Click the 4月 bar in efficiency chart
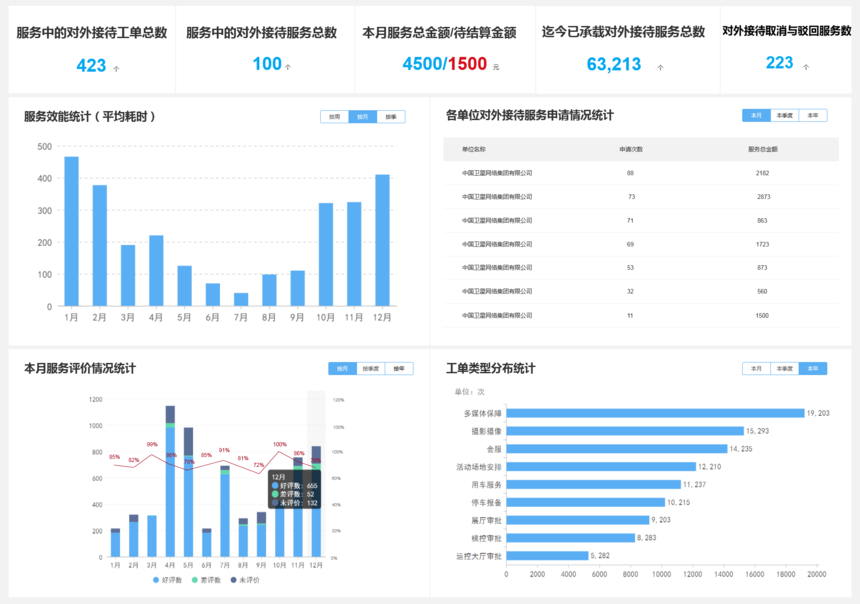The width and height of the screenshot is (860, 604). [156, 271]
